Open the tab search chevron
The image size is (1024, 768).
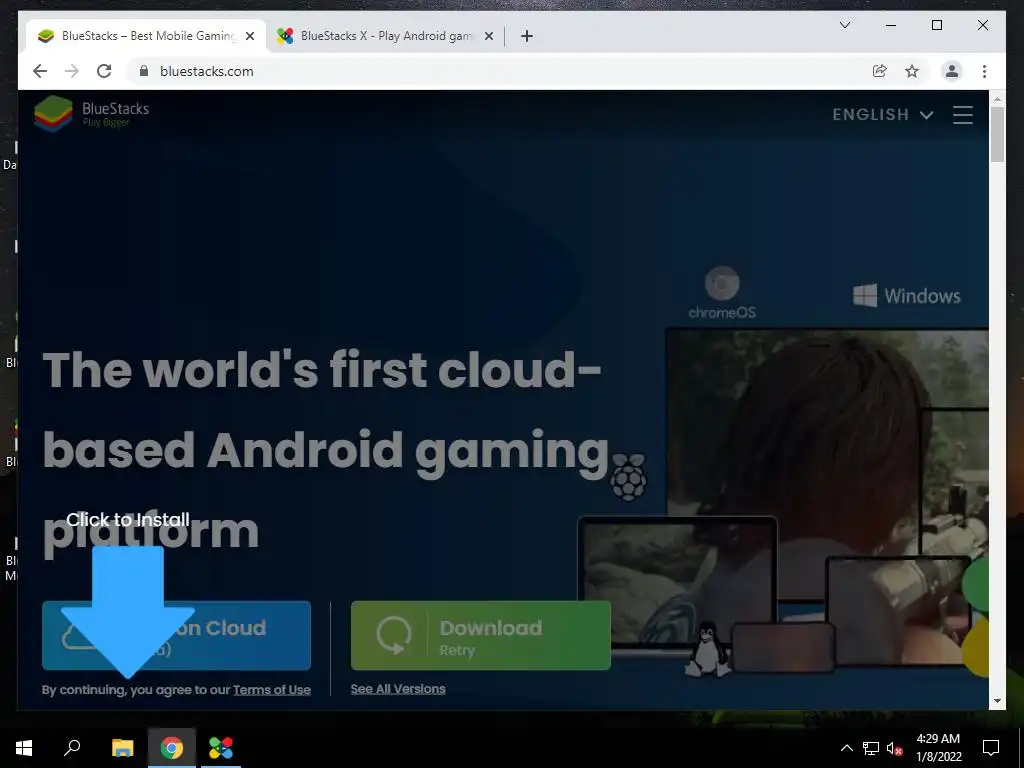click(844, 25)
